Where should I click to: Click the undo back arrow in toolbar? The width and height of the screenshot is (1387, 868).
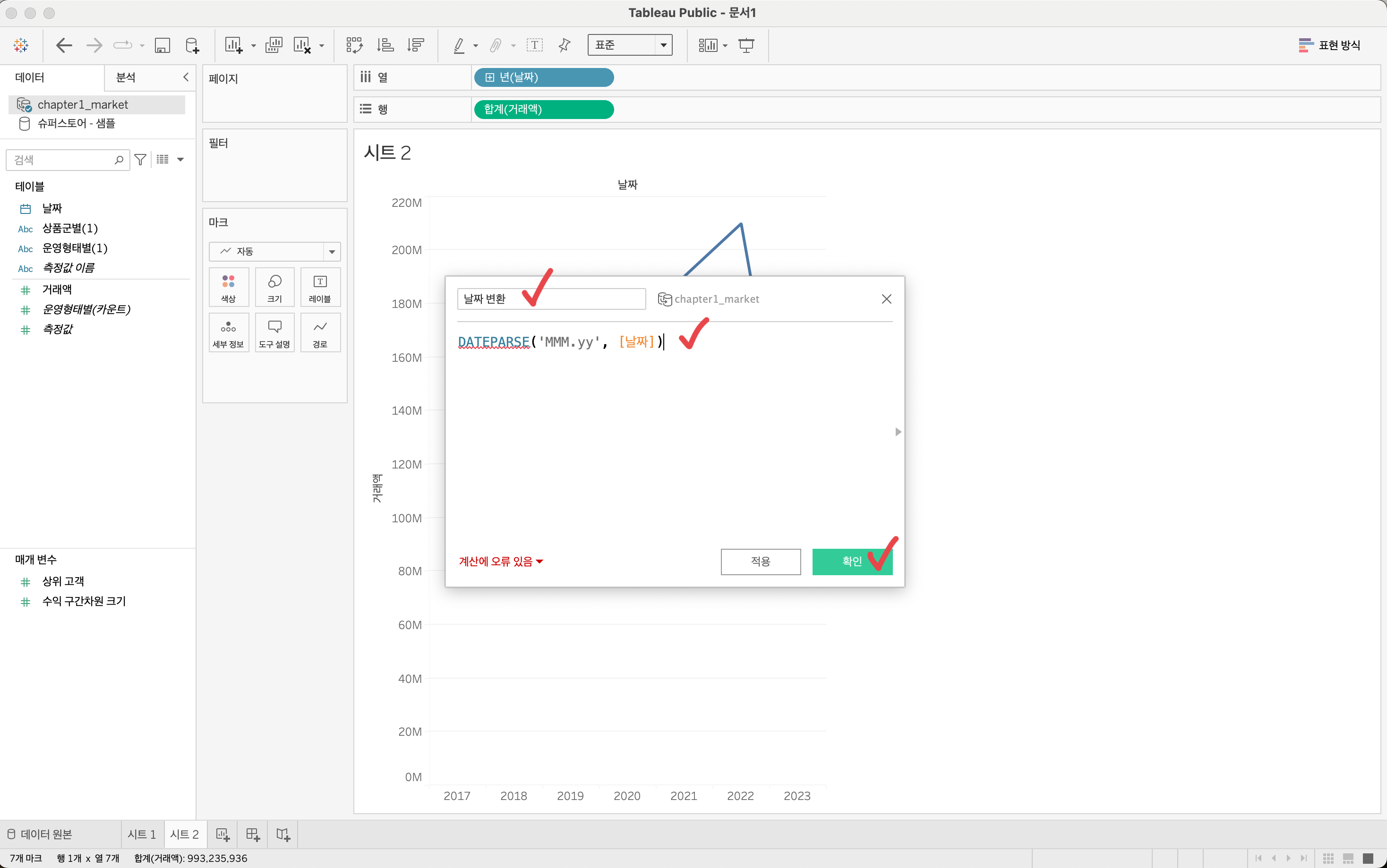(x=64, y=45)
